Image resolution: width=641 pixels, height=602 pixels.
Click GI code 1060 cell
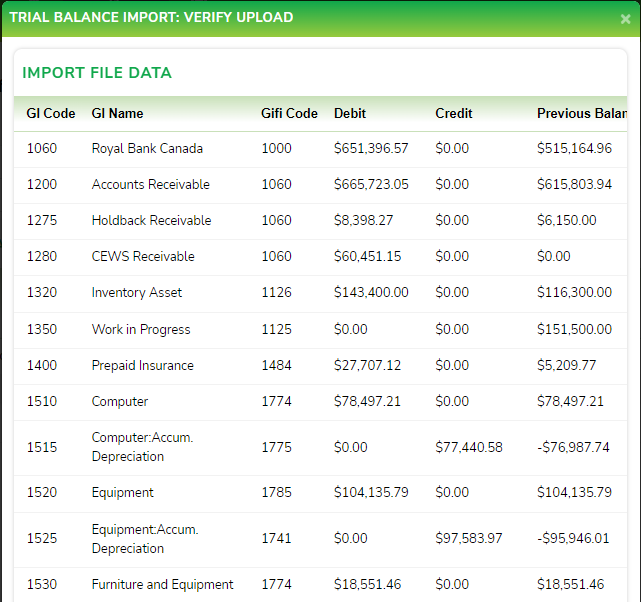tap(42, 148)
